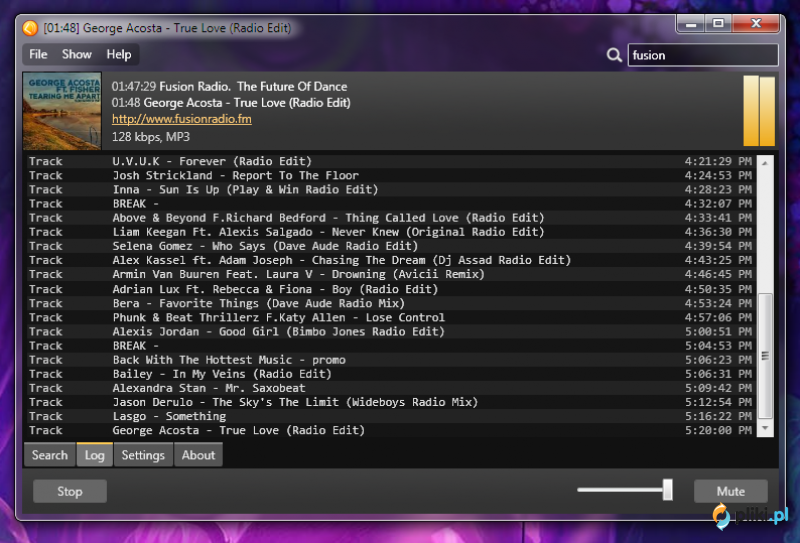The width and height of the screenshot is (800, 543).
Task: Click the audio level meter bars
Action: click(759, 111)
